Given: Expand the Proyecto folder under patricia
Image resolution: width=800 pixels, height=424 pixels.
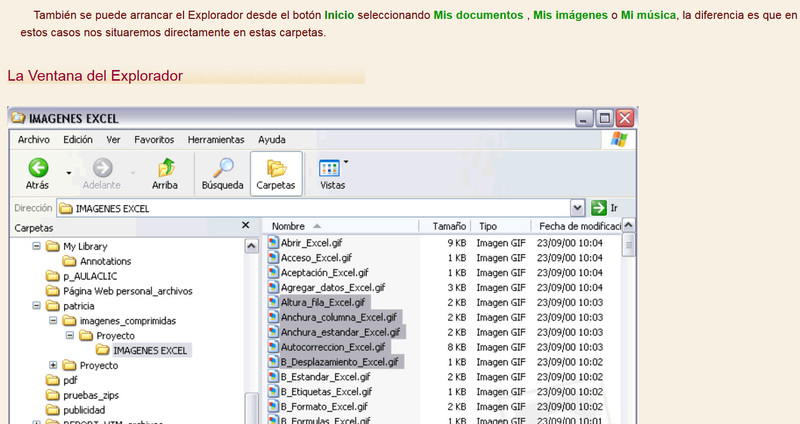Looking at the screenshot, I should coord(53,365).
